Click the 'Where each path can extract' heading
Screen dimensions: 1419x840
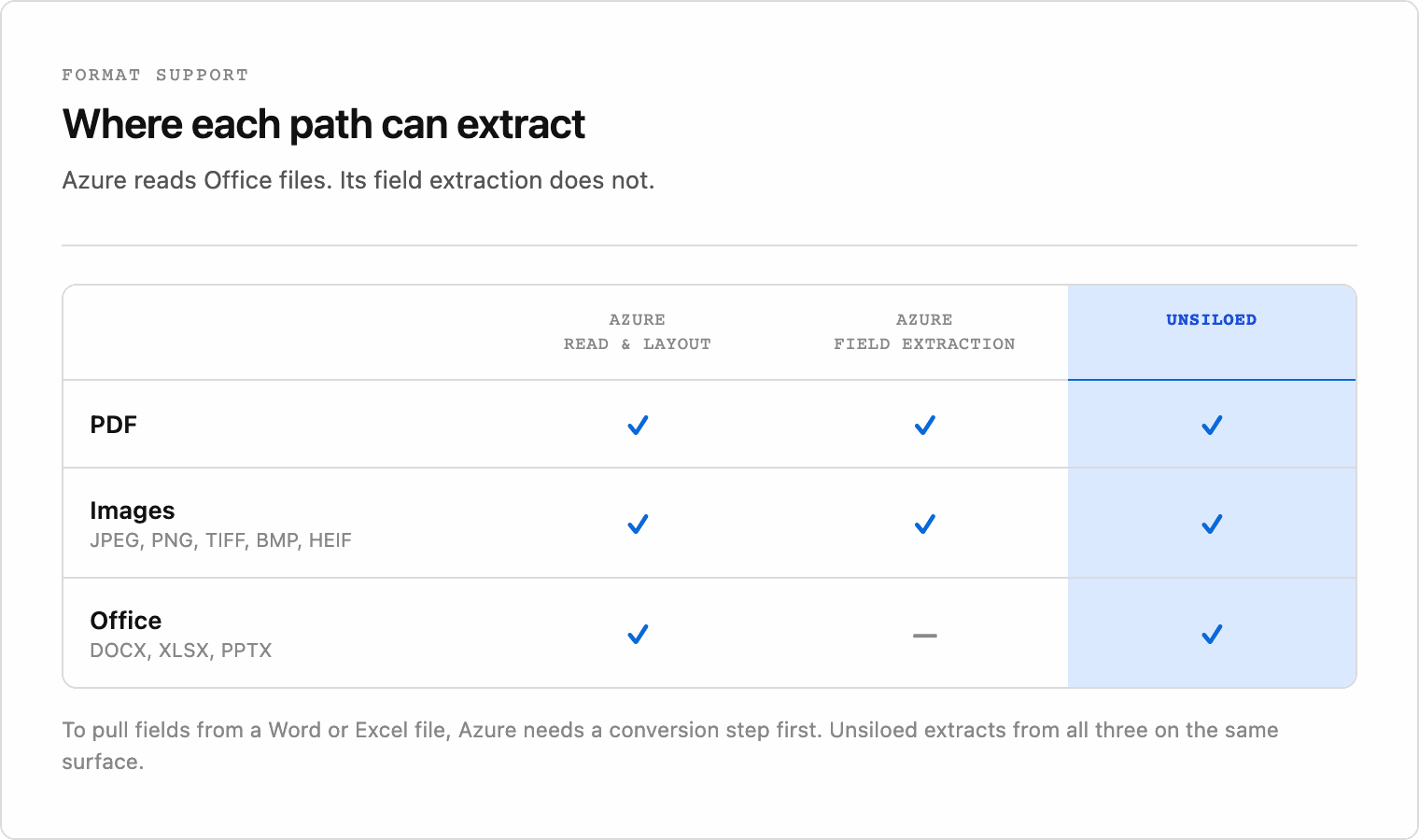(x=324, y=124)
